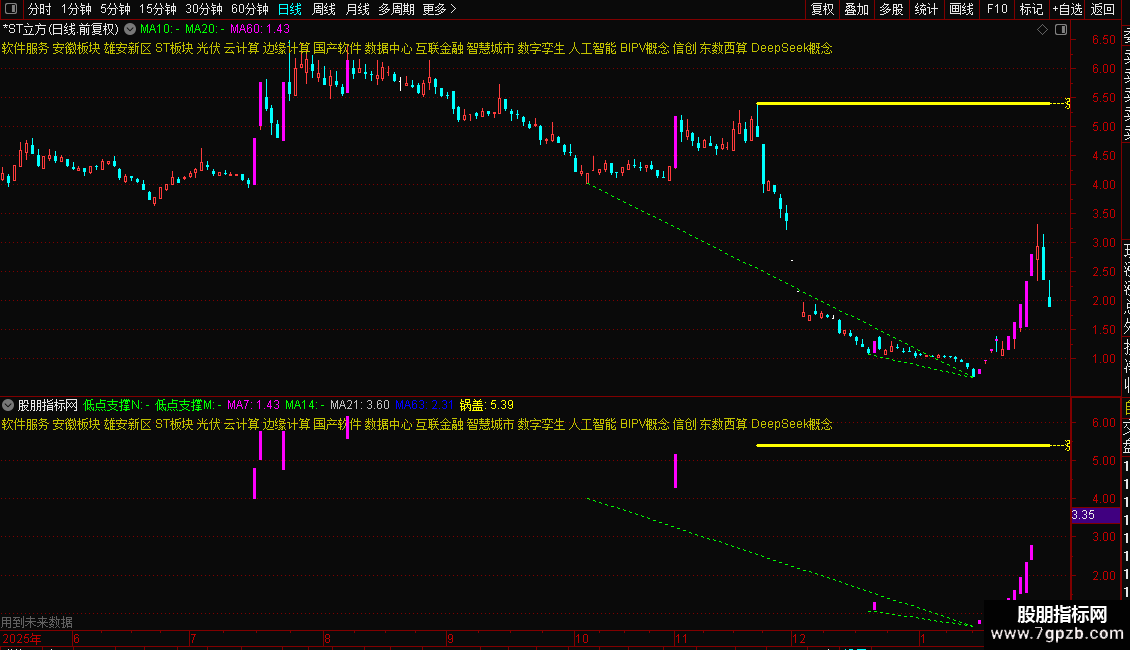The width and height of the screenshot is (1130, 650).
Task: Click the 叠加 overlay button
Action: 857,9
